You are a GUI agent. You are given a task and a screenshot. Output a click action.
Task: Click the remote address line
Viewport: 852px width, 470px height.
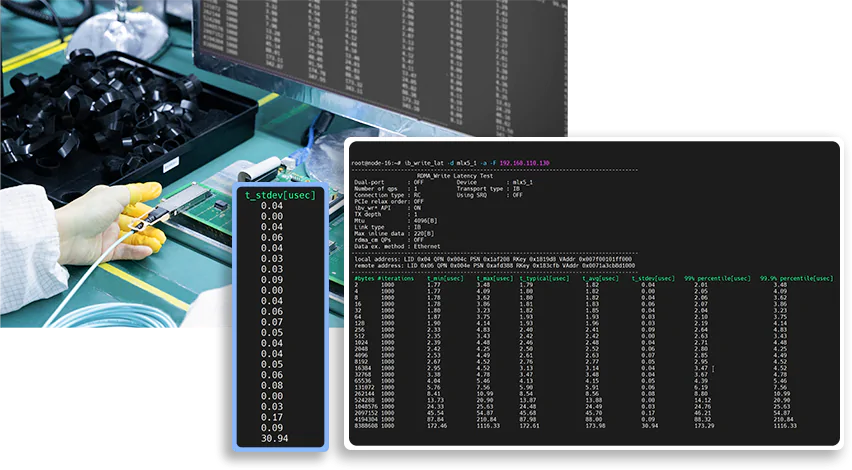494,266
